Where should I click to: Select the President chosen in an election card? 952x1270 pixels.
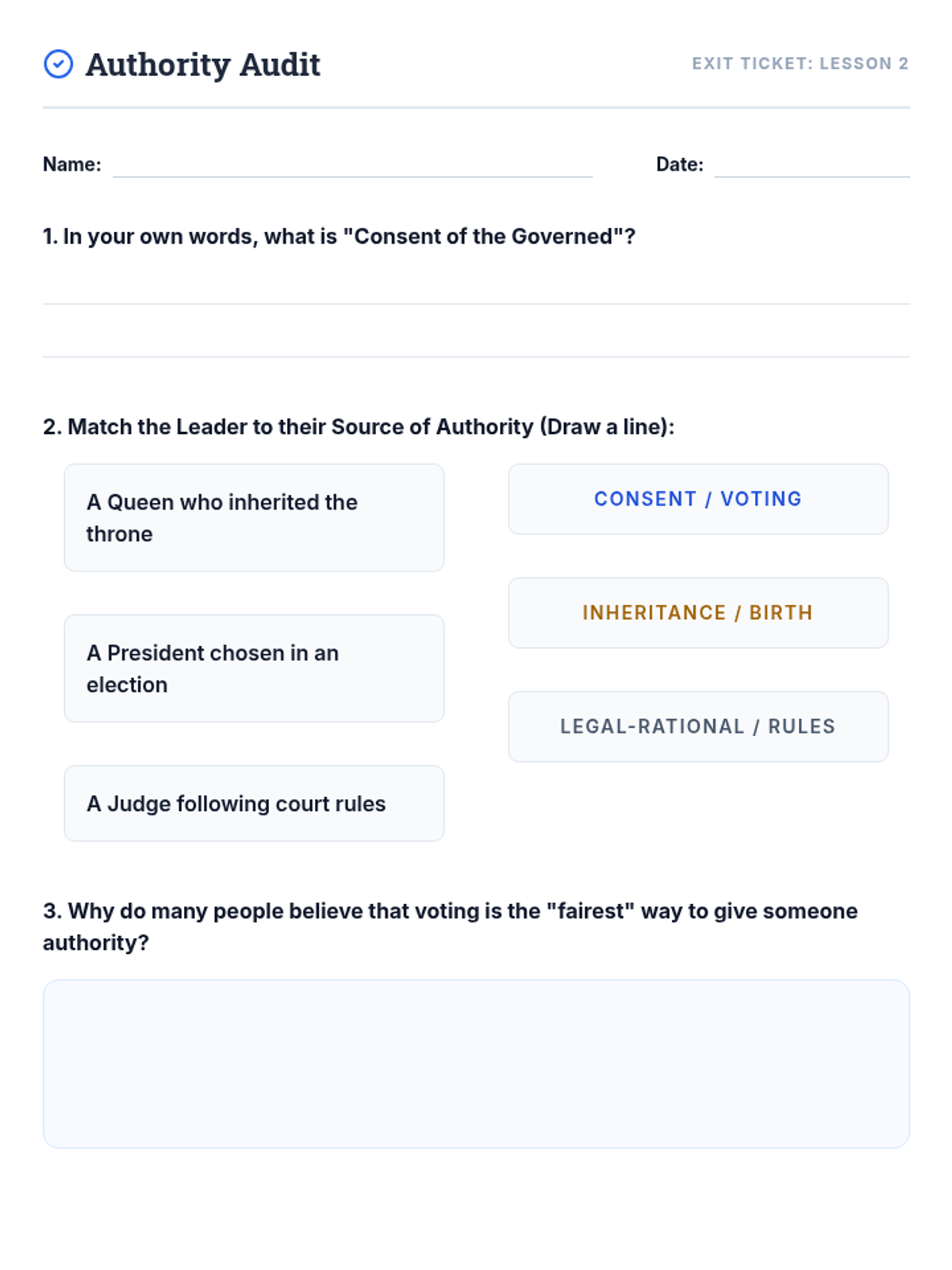[254, 668]
